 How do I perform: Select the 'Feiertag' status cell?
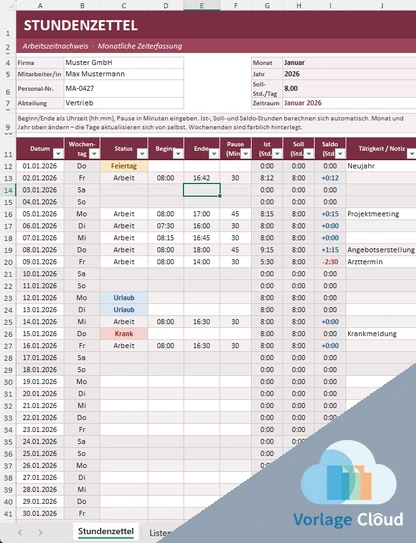(124, 166)
